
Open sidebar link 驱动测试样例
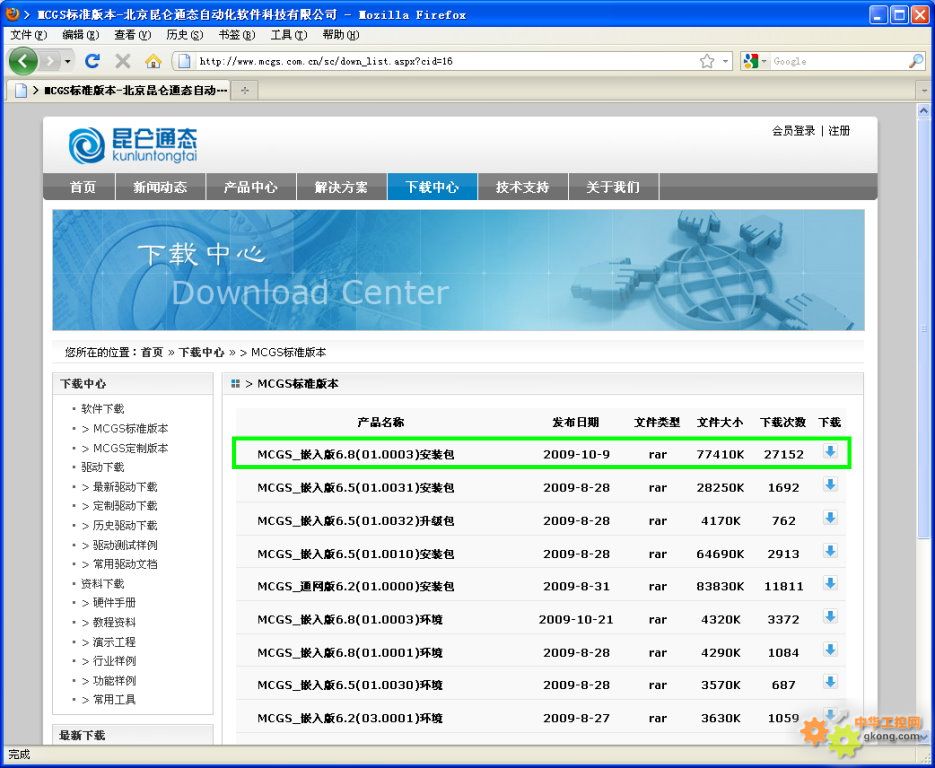tap(125, 546)
